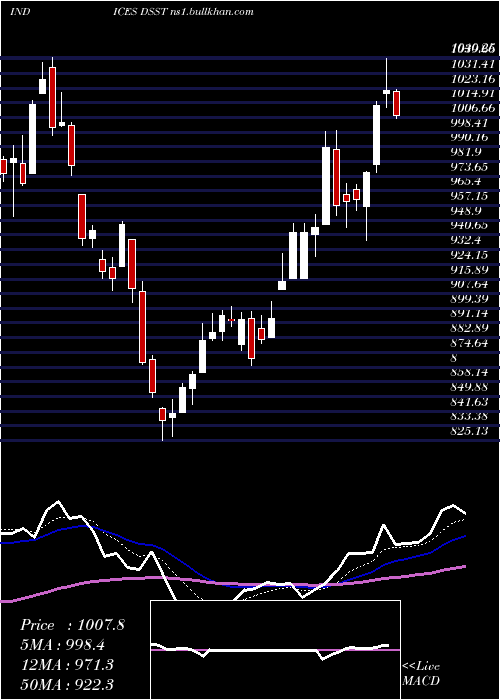Viewport: 500px width, 700px height.
Task: Click the 948.9 price axis label
Action: coord(467,211)
